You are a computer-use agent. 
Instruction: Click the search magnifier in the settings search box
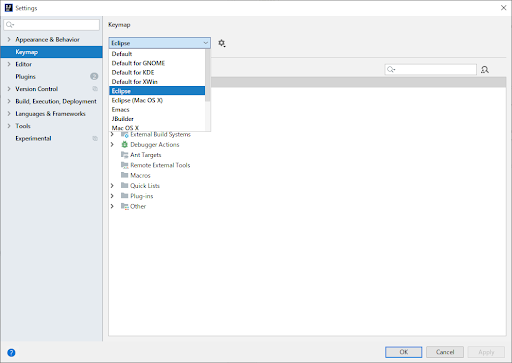(x=10, y=25)
